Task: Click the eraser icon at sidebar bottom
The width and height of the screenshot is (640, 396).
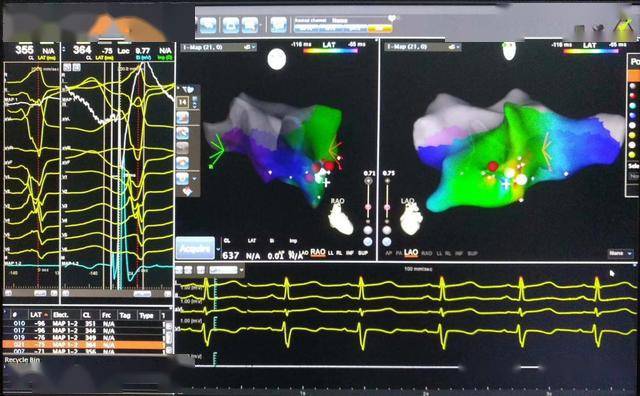Action: point(187,191)
